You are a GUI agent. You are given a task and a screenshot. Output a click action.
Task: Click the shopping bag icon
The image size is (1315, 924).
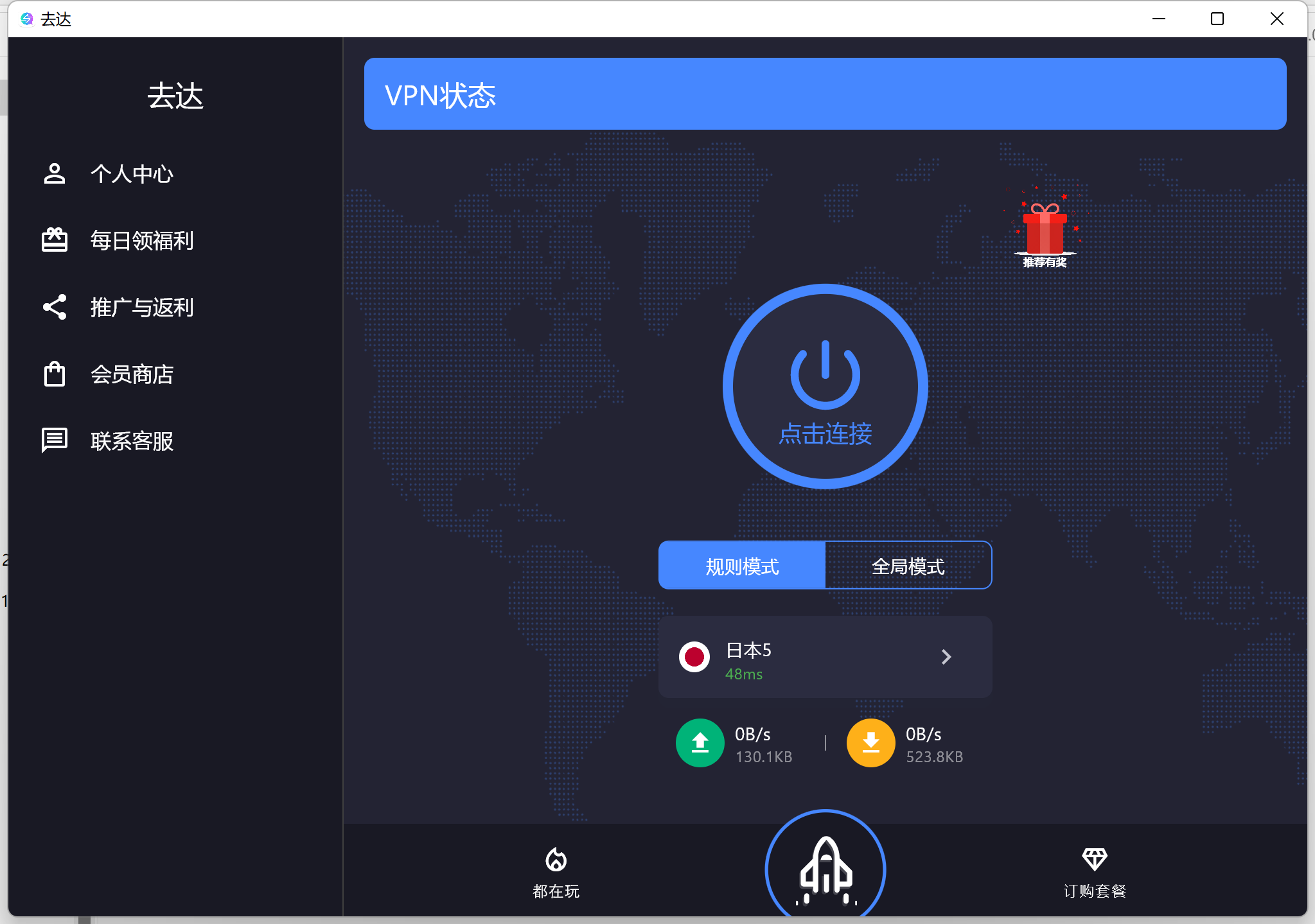coord(55,374)
